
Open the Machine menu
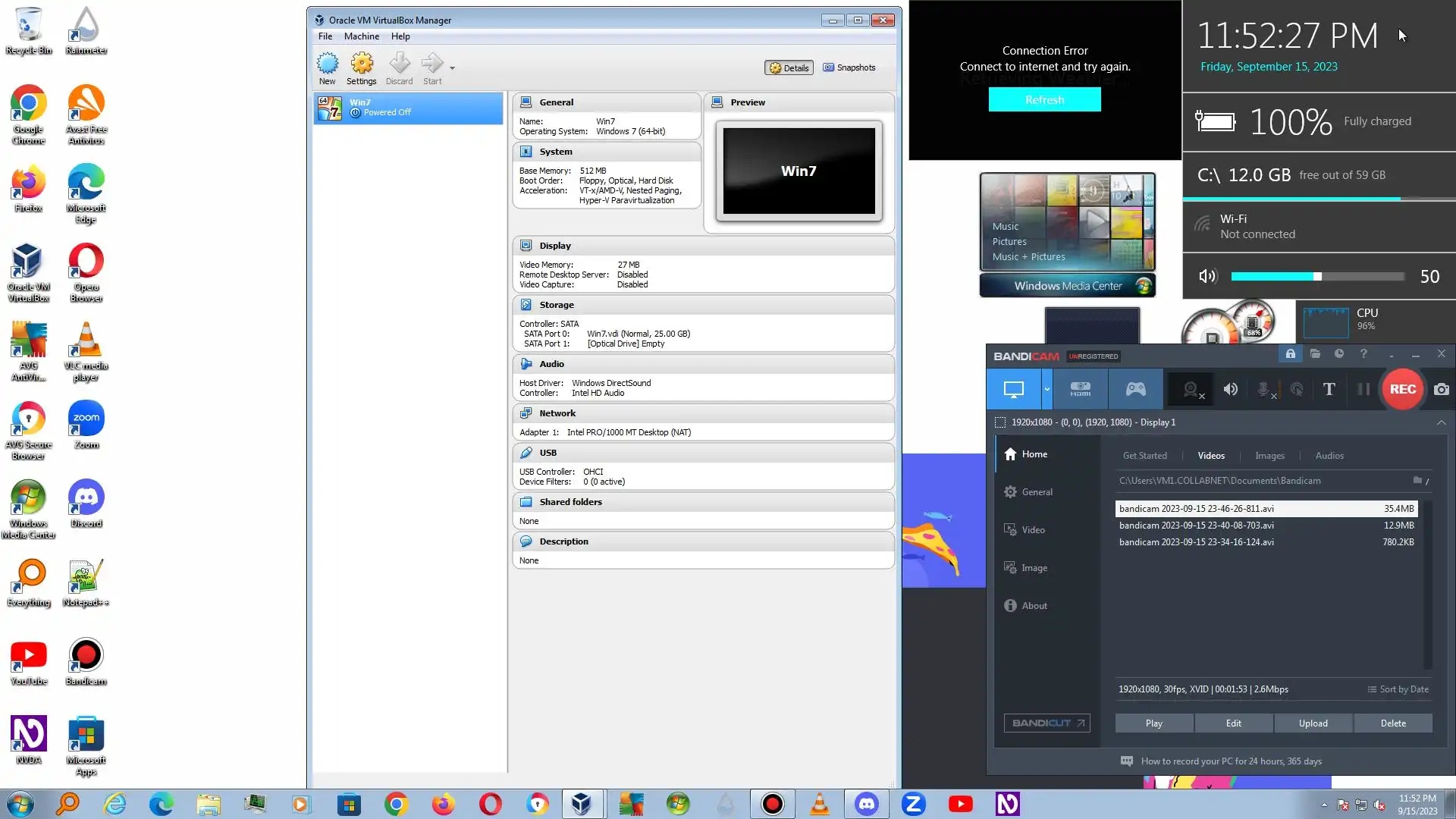point(361,36)
